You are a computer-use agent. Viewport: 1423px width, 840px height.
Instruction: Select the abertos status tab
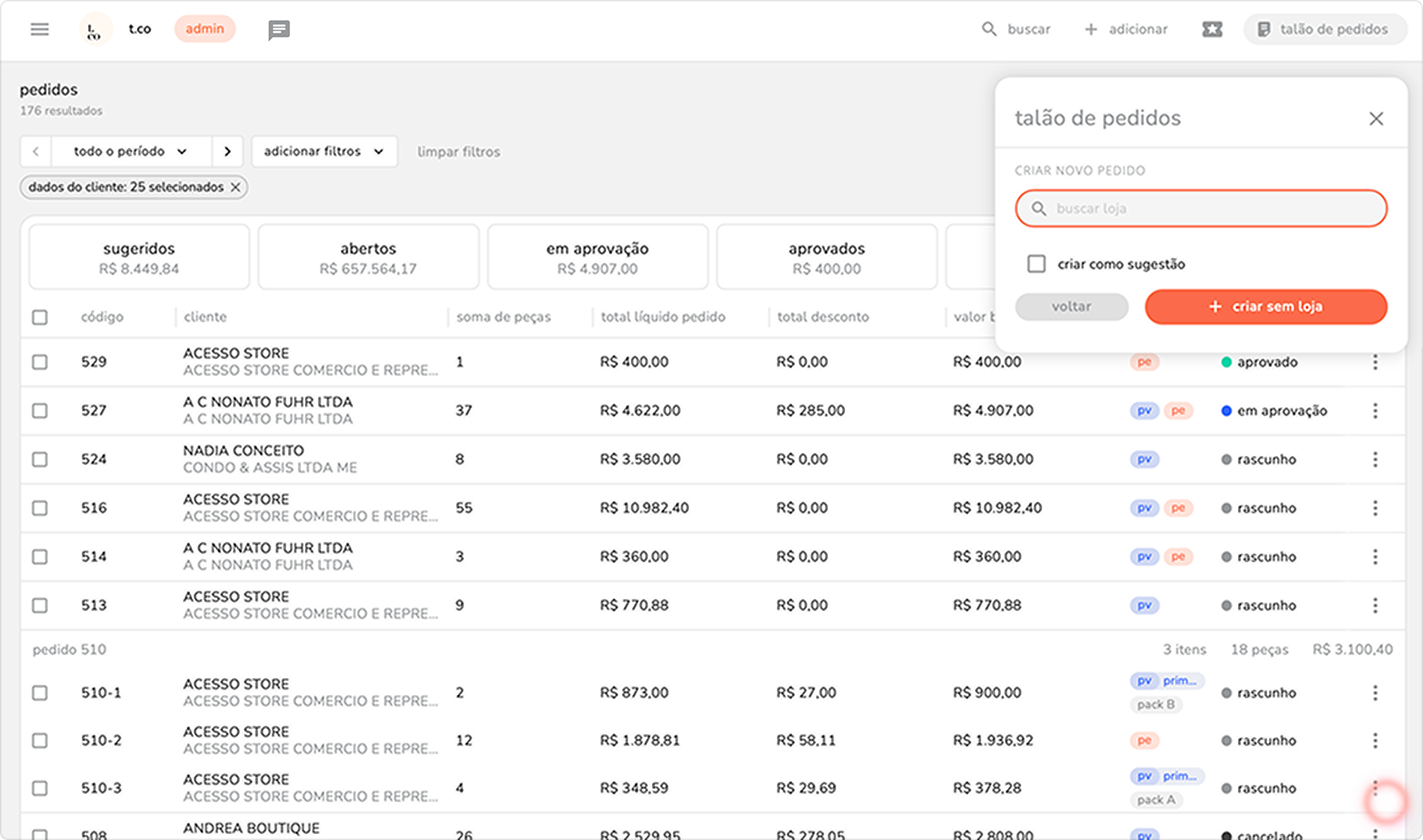click(368, 257)
